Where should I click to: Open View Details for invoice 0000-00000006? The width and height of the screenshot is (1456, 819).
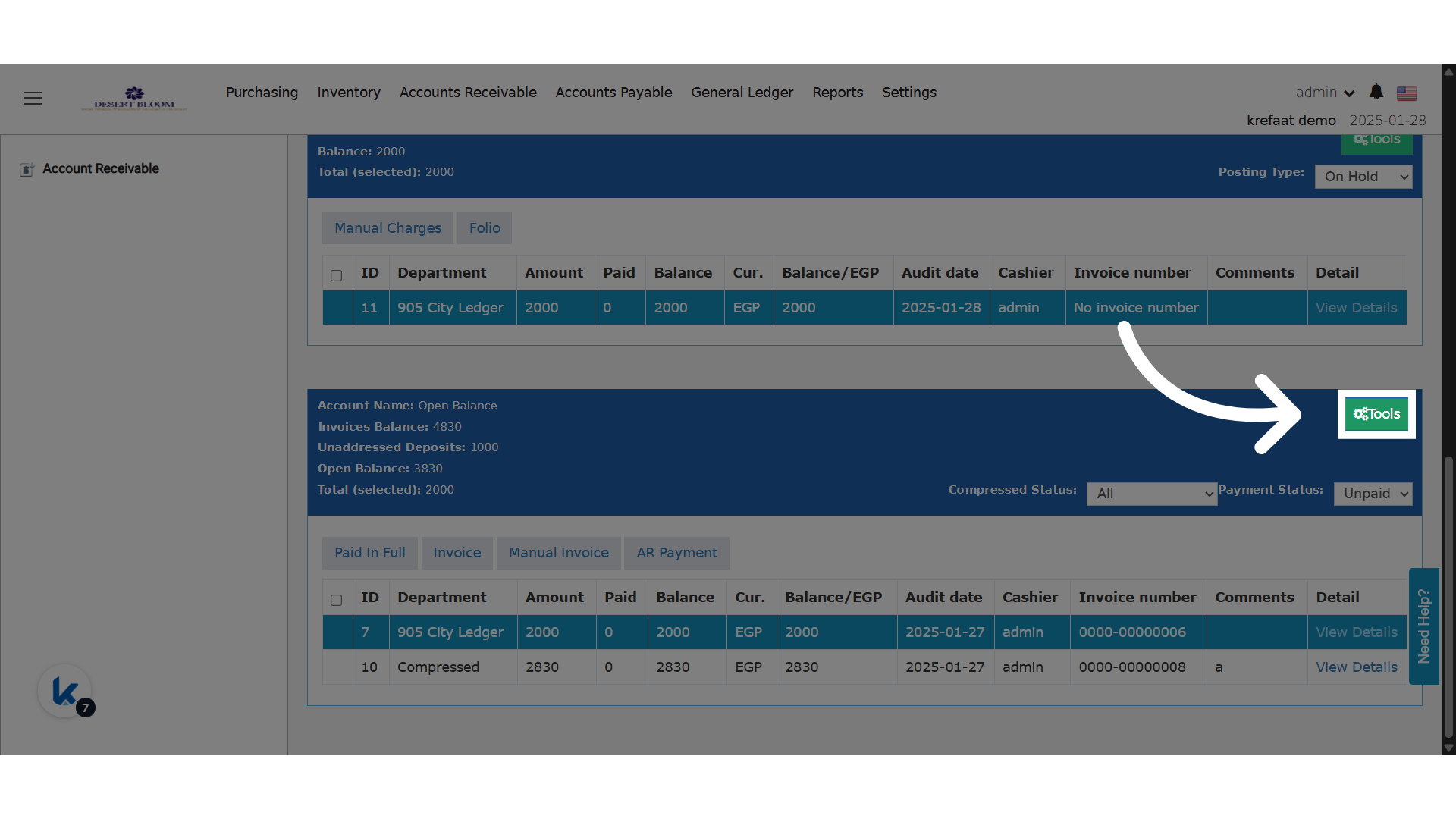click(1357, 632)
